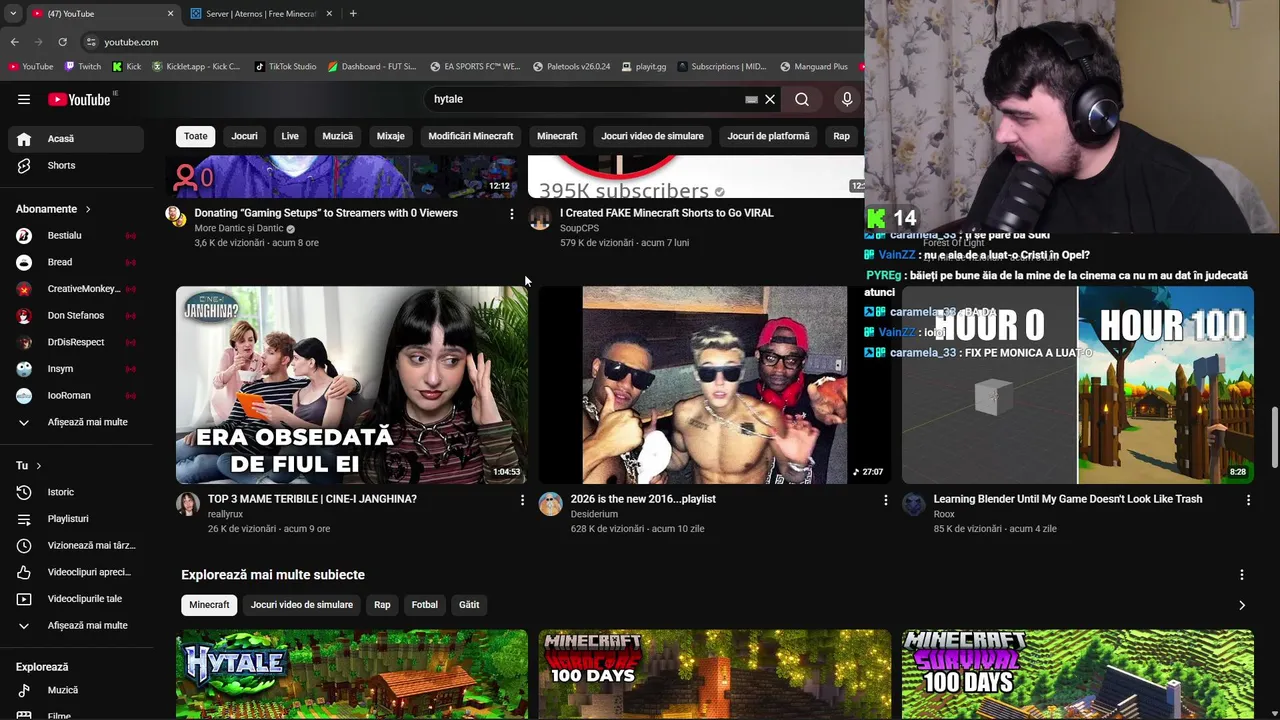Open Learning Blender Until My Game video title

(x=1068, y=499)
